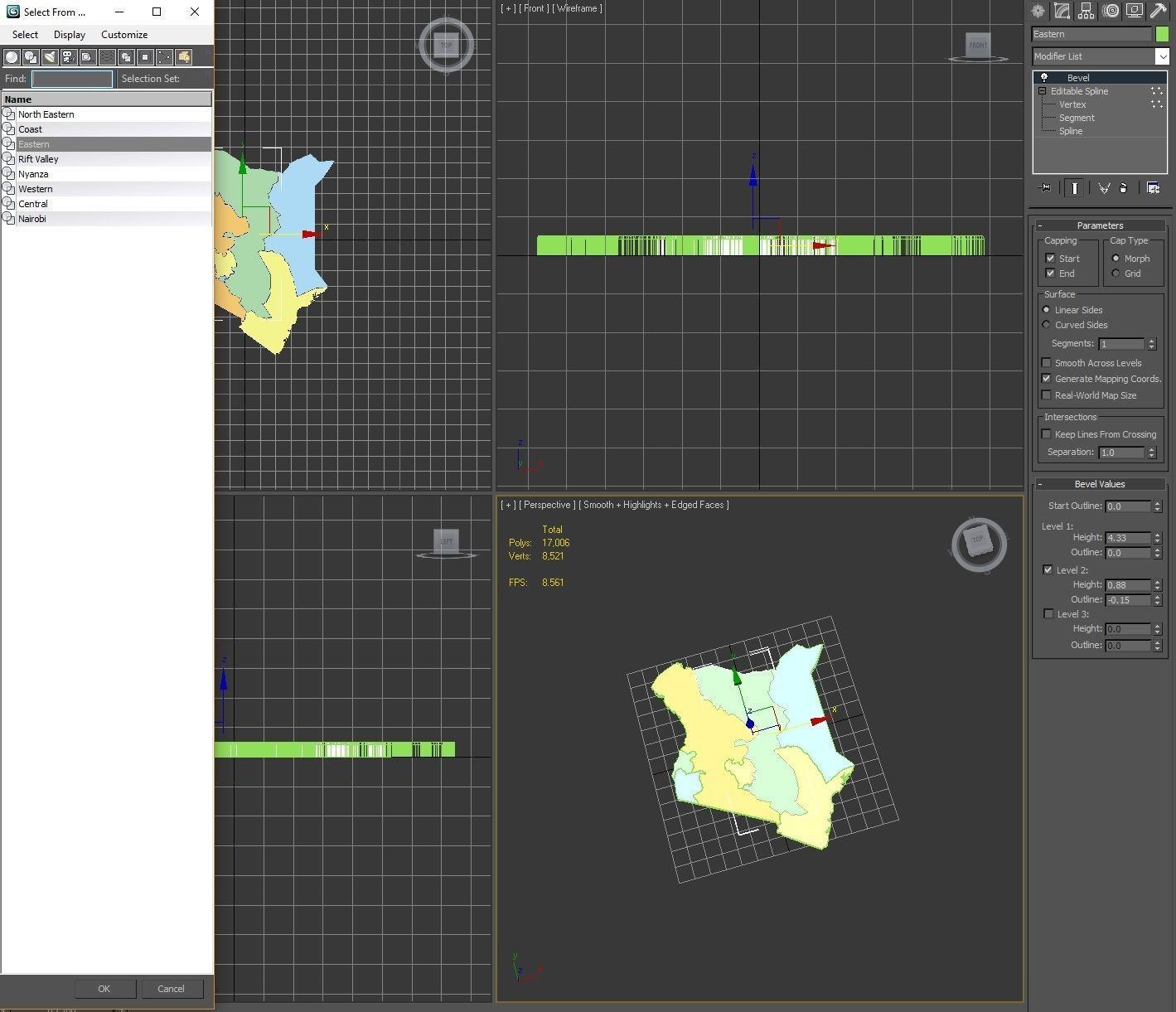This screenshot has width=1176, height=1012.
Task: Select Segment sub-object level
Action: click(x=1076, y=118)
